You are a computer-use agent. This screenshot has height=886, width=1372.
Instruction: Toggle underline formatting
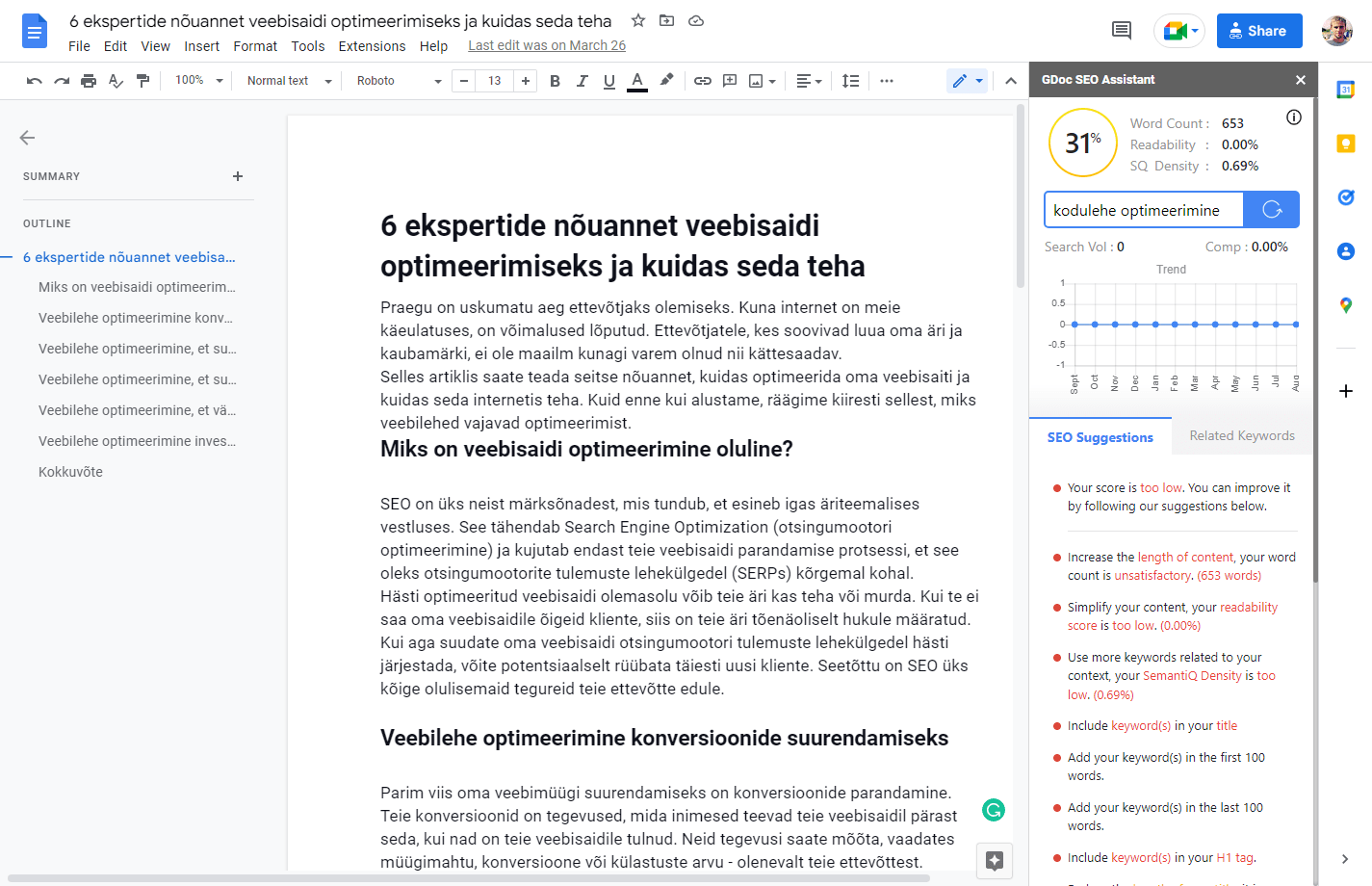pyautogui.click(x=608, y=81)
